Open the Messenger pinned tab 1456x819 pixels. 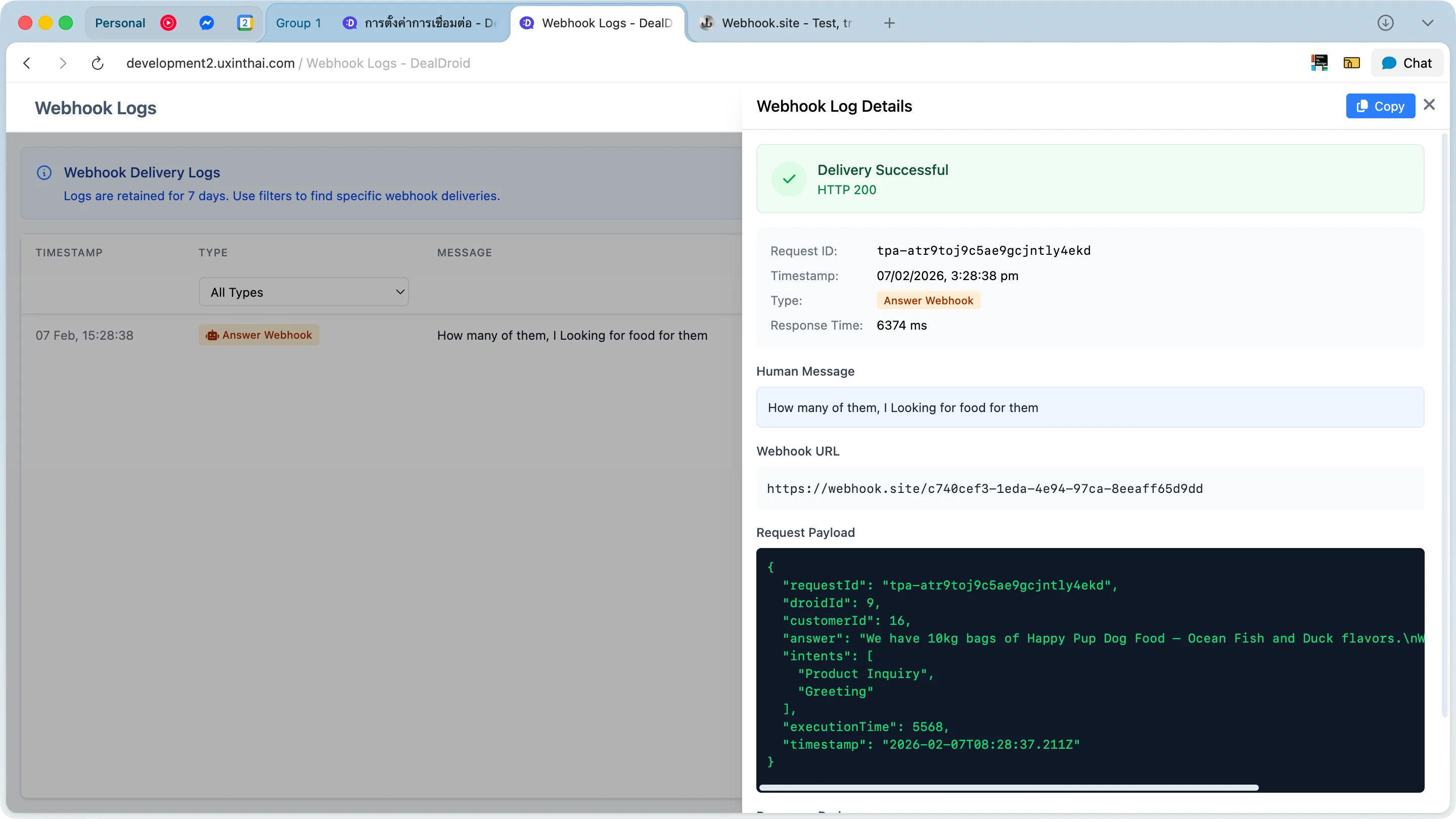pyautogui.click(x=207, y=23)
